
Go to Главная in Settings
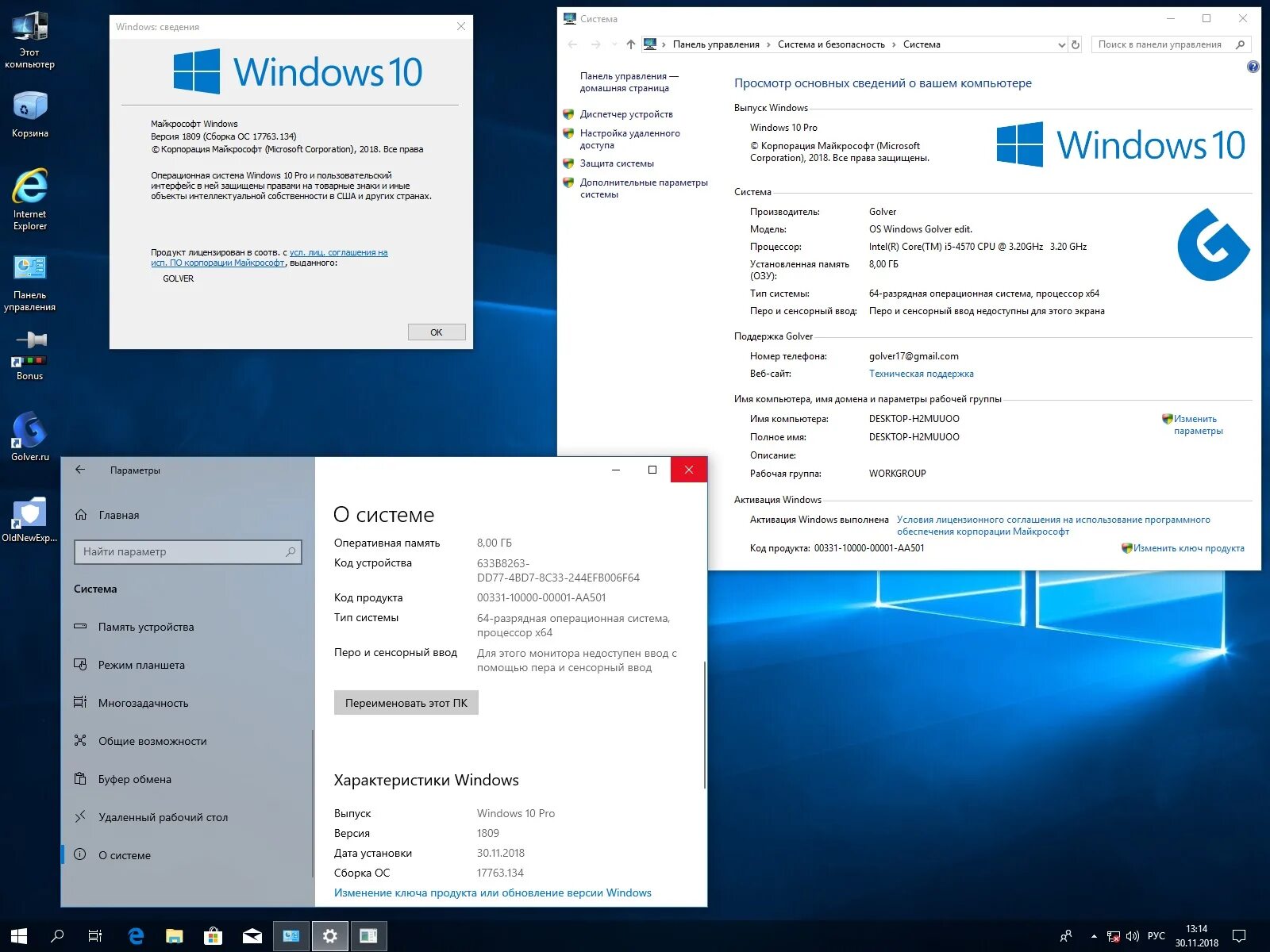pyautogui.click(x=187, y=515)
